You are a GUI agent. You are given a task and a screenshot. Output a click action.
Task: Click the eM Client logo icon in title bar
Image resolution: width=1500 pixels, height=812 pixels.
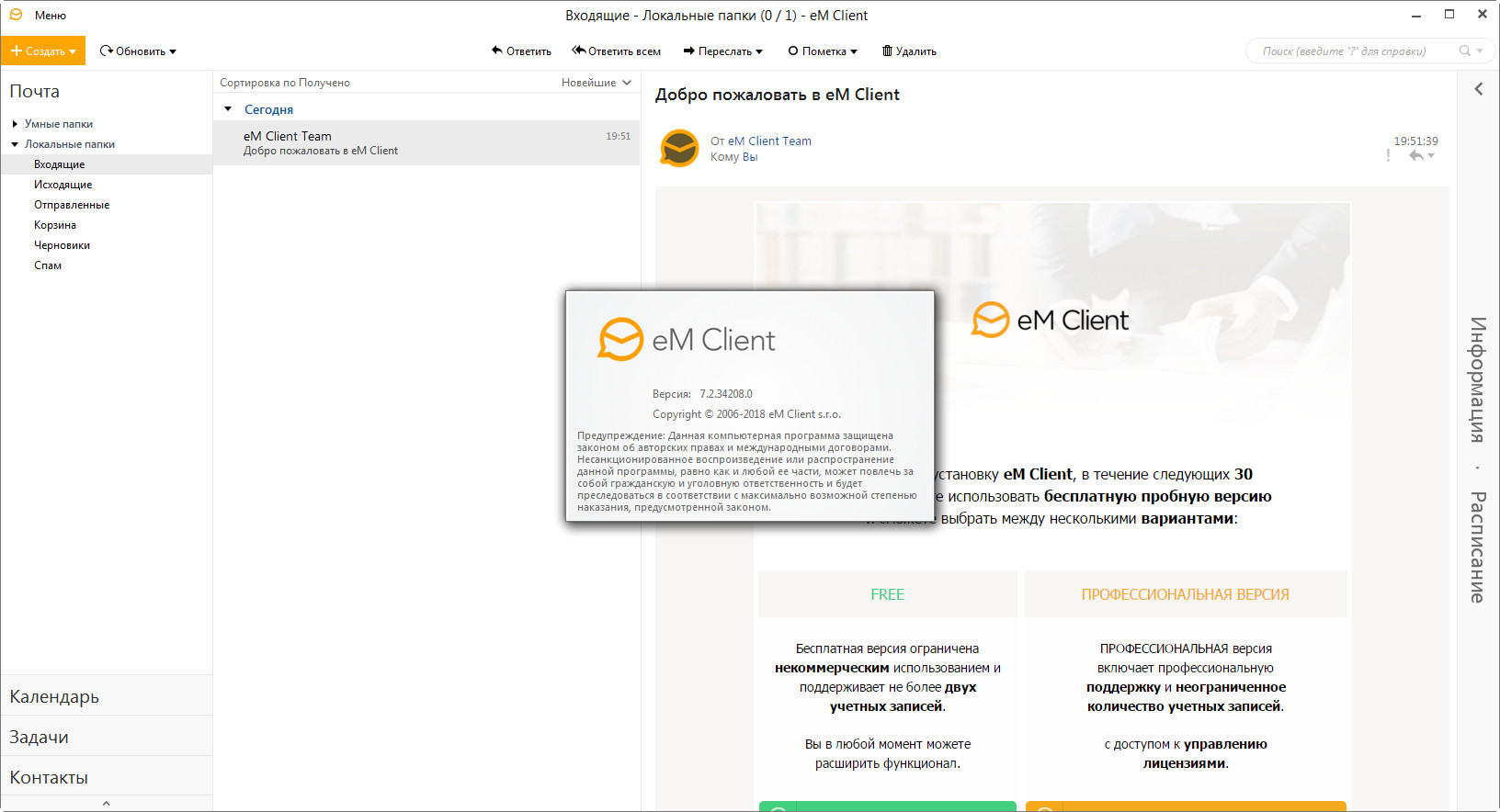tap(16, 15)
